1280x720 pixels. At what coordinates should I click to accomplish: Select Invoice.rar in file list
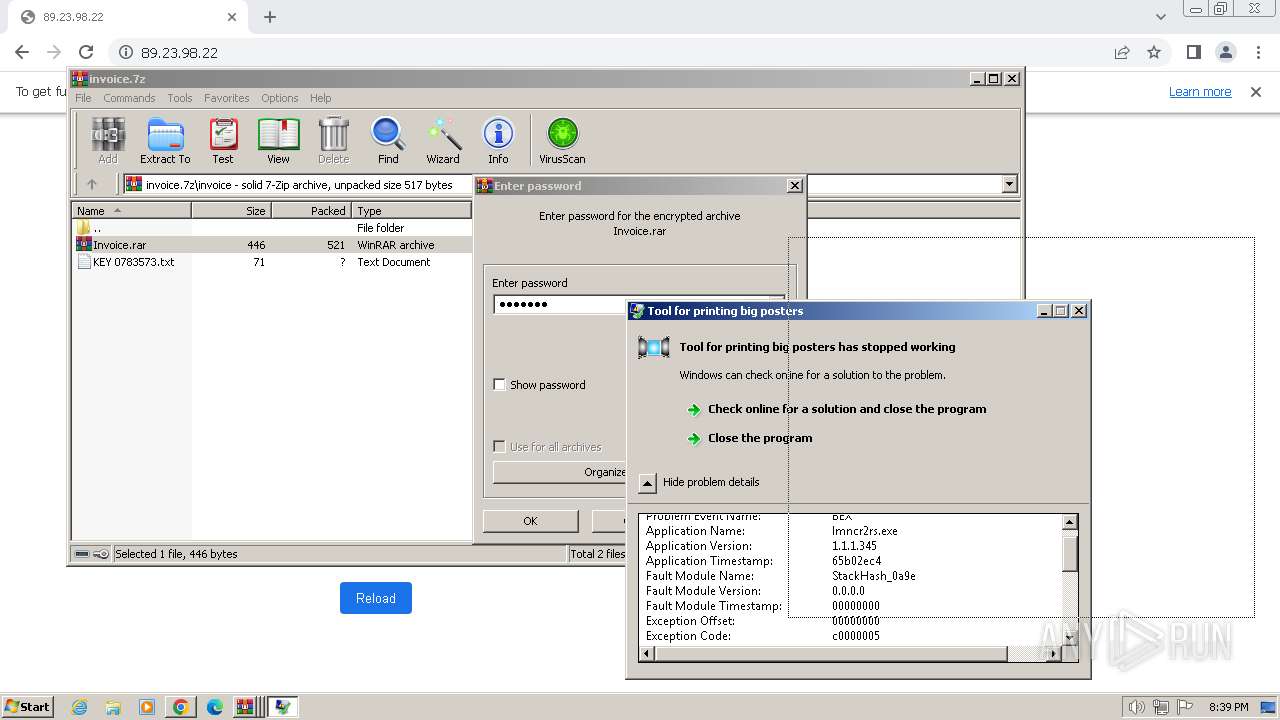118,245
